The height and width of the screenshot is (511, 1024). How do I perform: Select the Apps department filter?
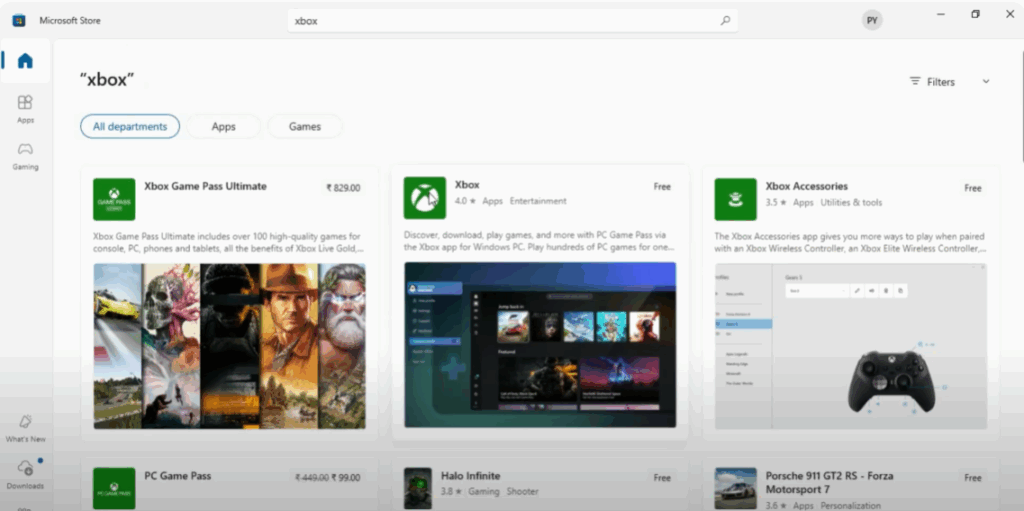click(x=223, y=127)
